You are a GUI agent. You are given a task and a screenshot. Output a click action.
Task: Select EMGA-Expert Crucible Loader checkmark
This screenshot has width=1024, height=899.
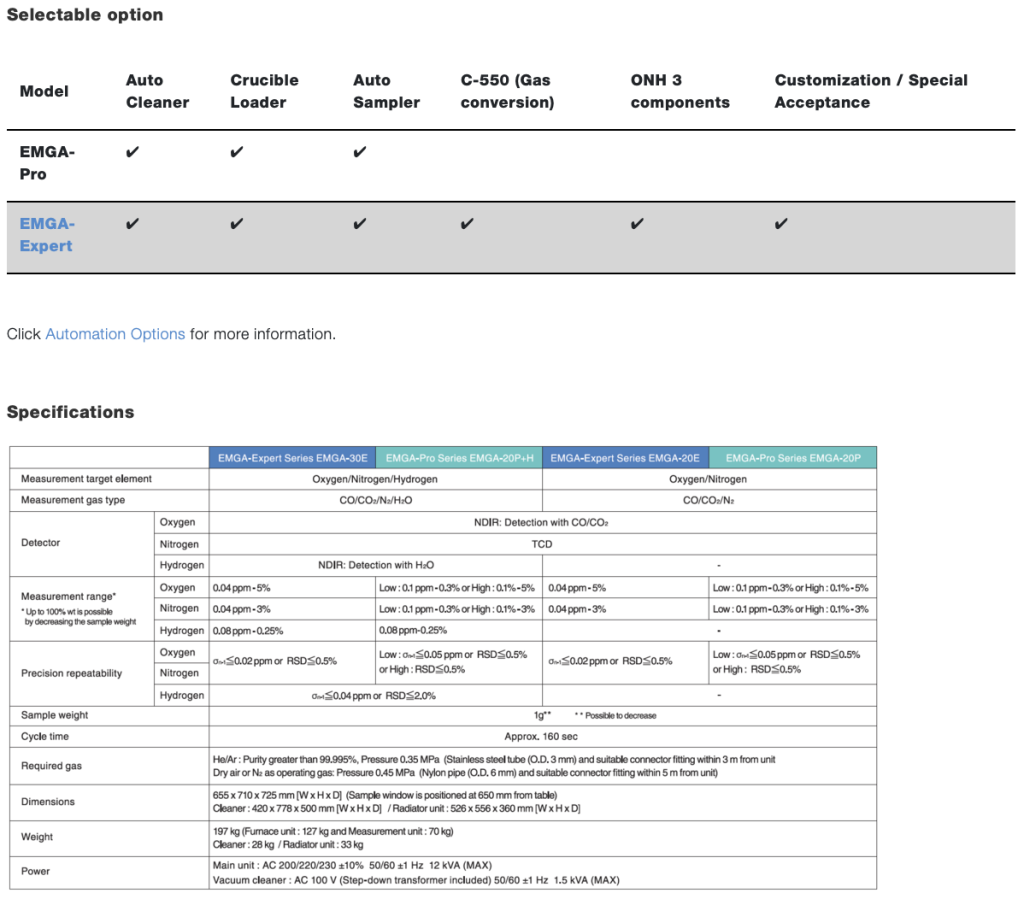(236, 224)
